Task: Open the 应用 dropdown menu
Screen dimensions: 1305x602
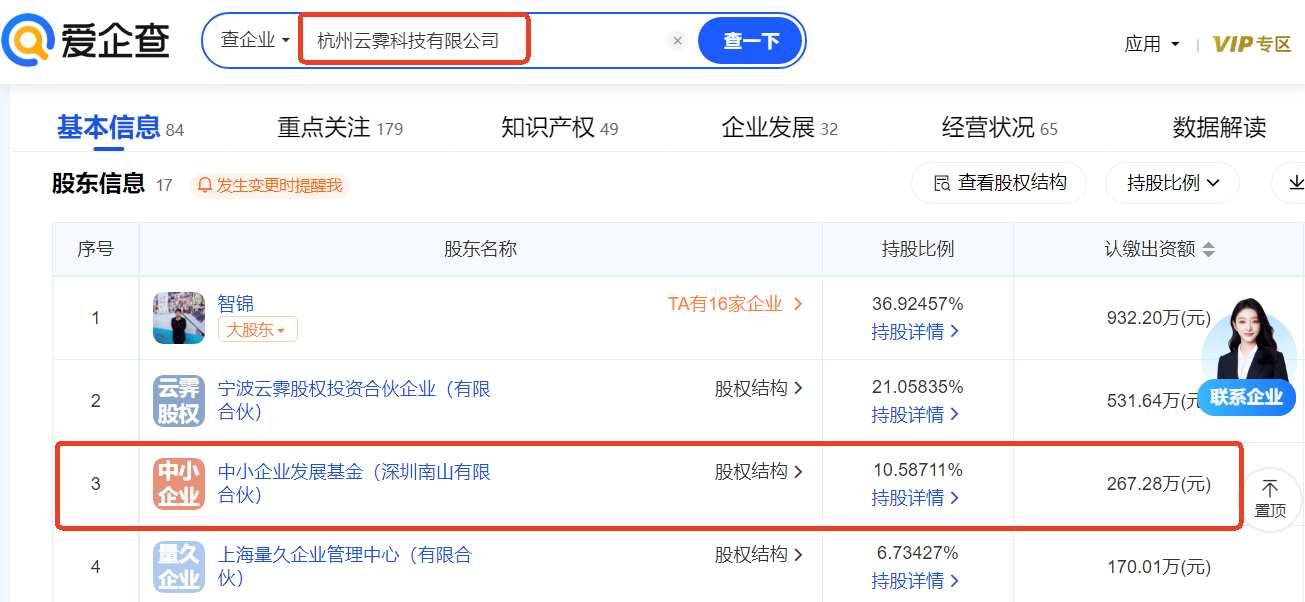Action: [1152, 44]
